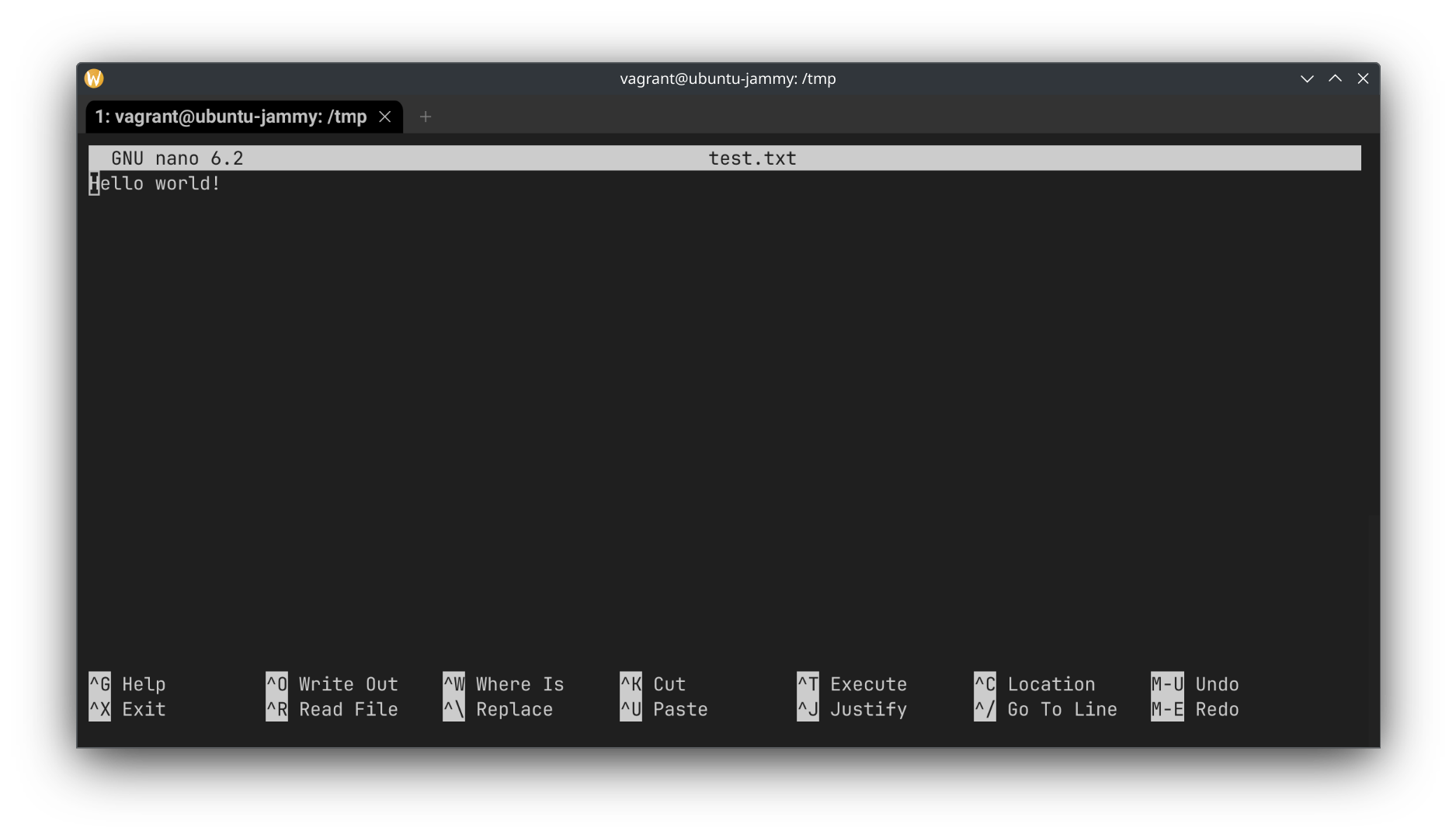Minimize window using down chevron
This screenshot has width=1456, height=838.
point(1307,78)
